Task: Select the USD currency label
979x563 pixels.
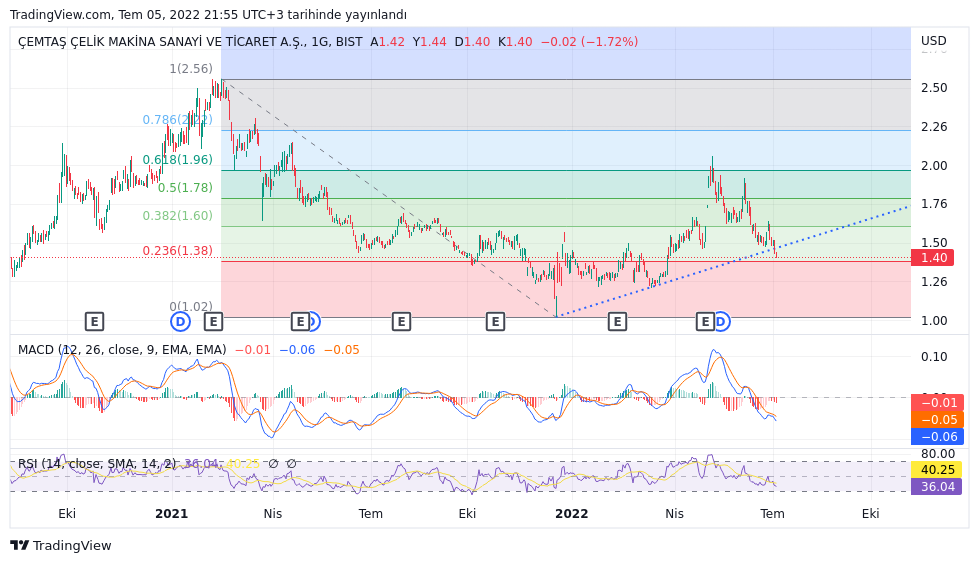Action: click(x=933, y=41)
